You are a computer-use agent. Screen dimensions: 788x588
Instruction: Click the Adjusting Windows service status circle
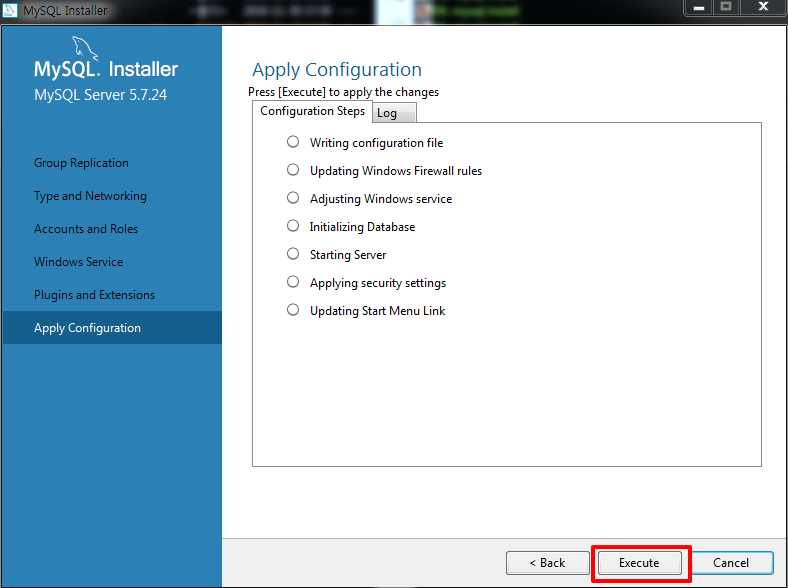[293, 198]
